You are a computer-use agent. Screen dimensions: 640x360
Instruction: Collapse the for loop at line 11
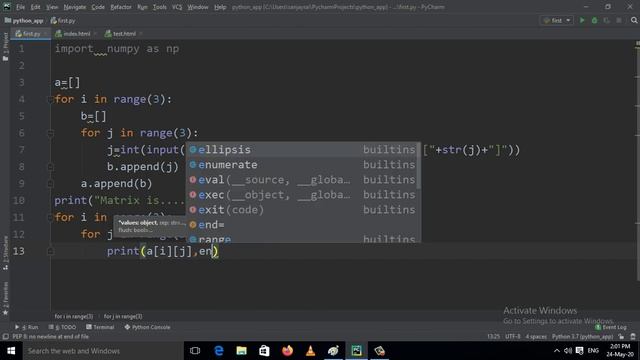[50, 218]
